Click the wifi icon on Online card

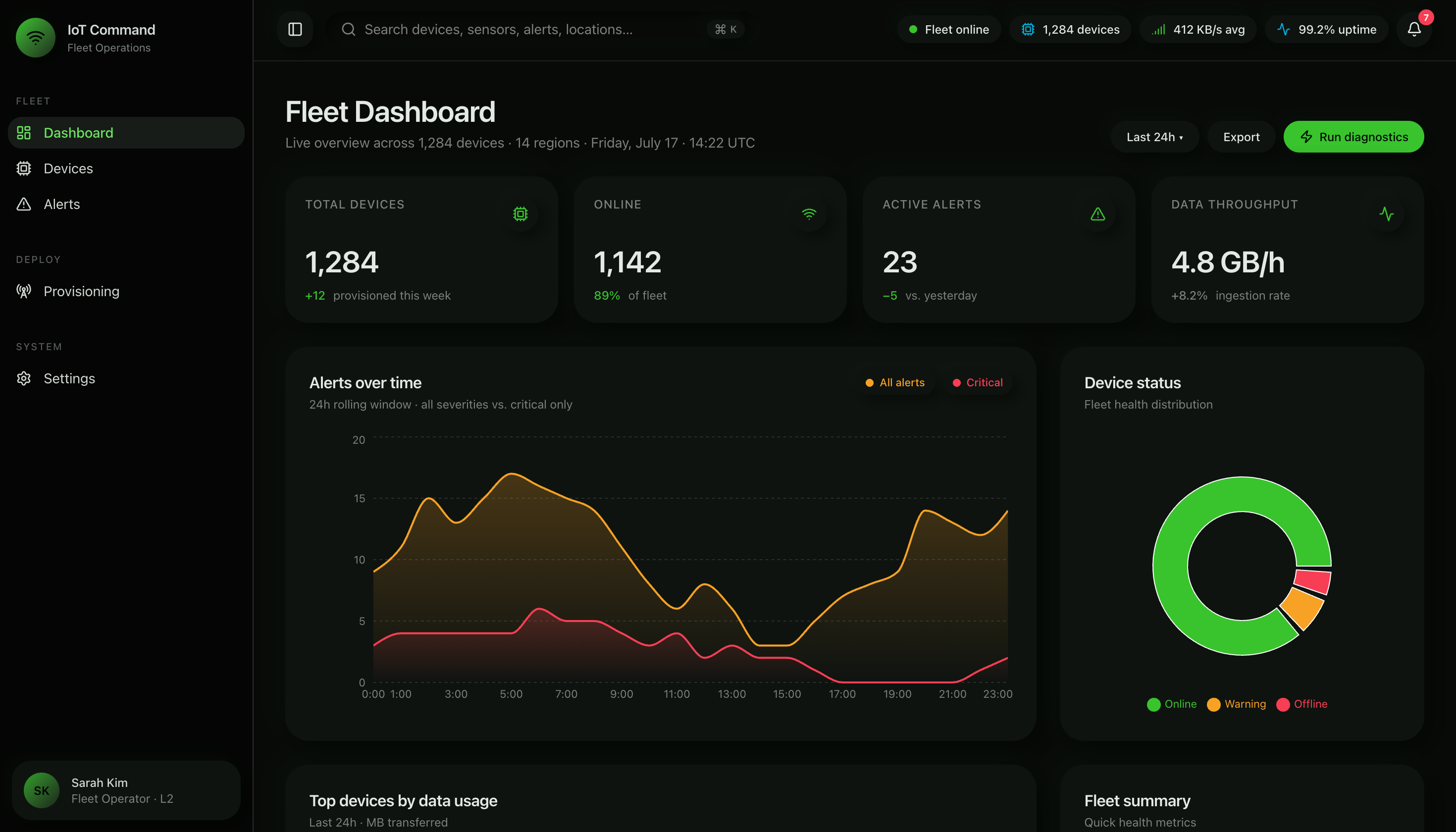(x=809, y=214)
